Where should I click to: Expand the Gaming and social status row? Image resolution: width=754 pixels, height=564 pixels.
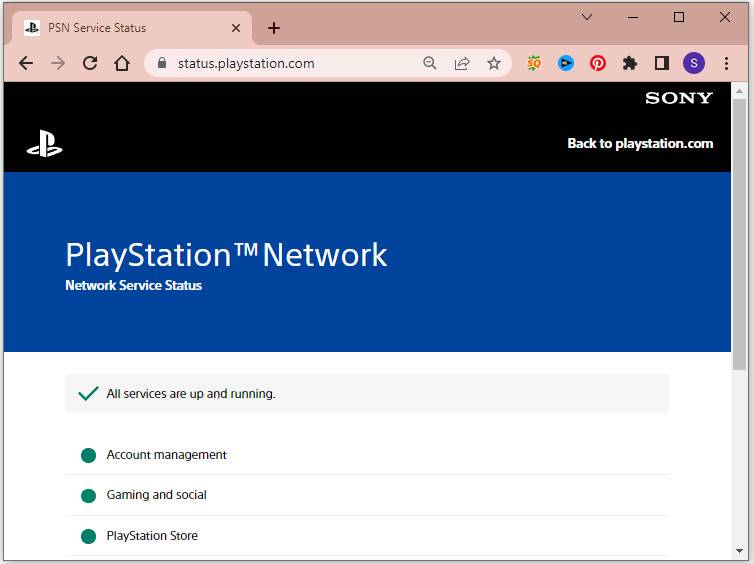(367, 495)
